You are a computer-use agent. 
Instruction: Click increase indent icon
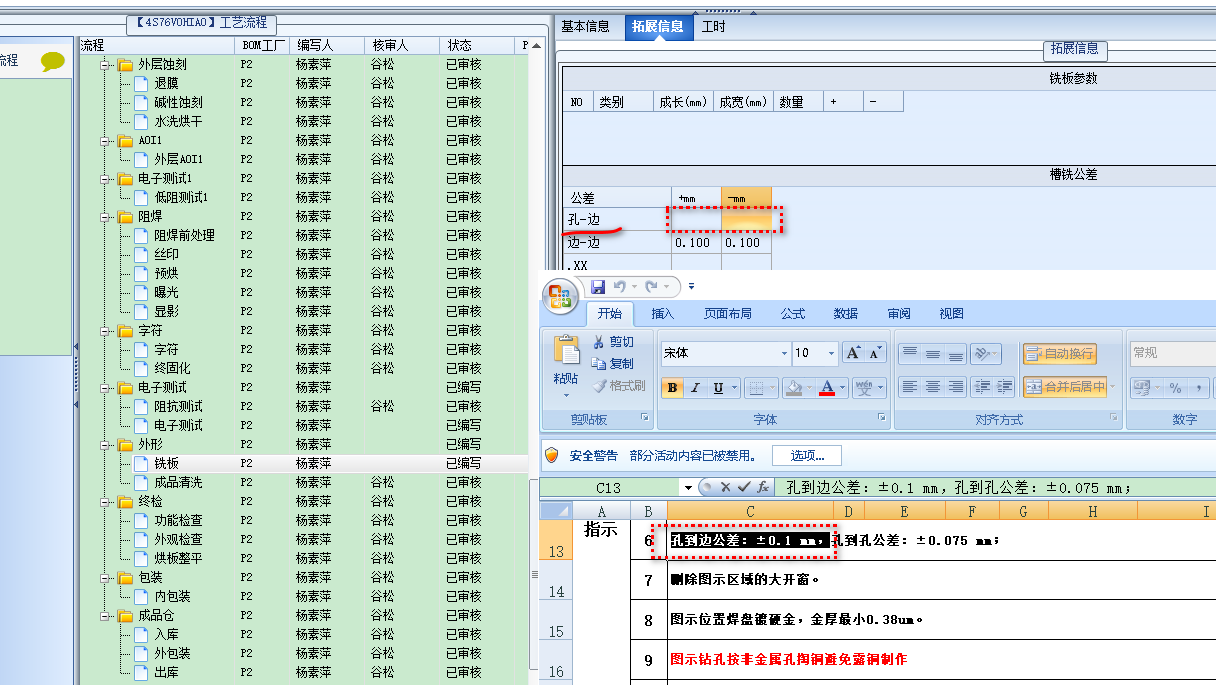click(x=1005, y=387)
